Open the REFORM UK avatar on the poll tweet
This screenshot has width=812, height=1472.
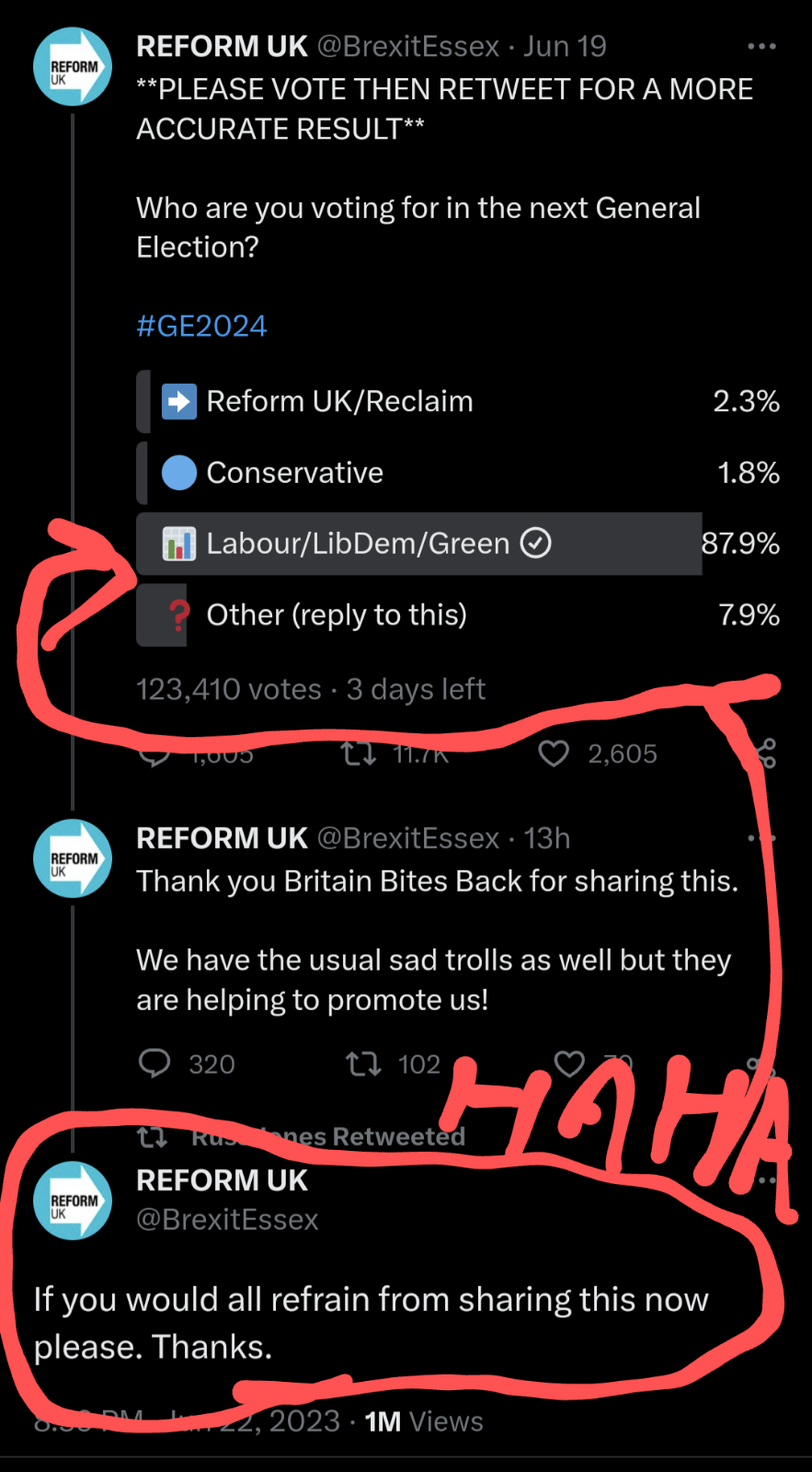click(72, 66)
